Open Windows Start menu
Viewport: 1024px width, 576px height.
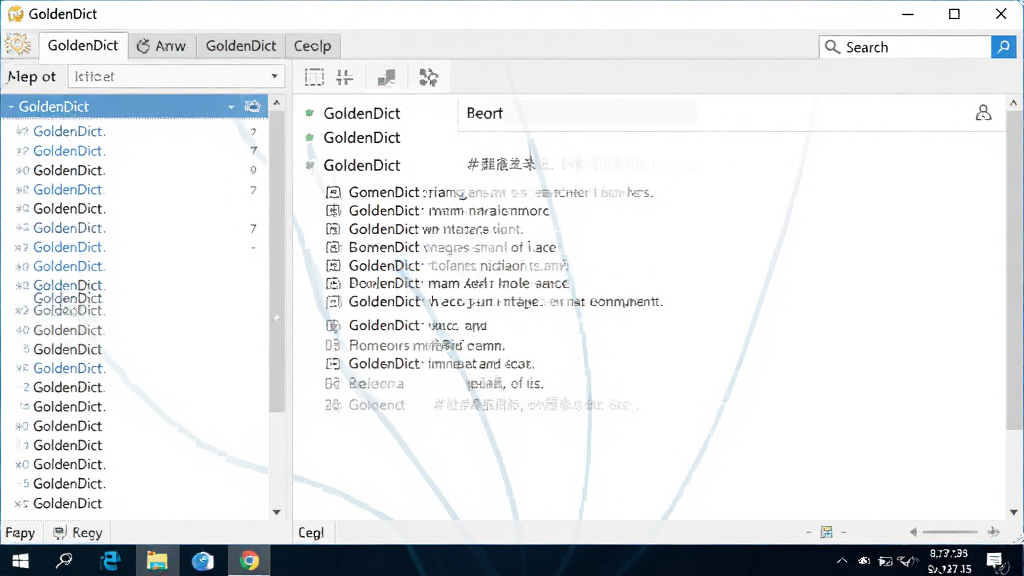(x=20, y=560)
